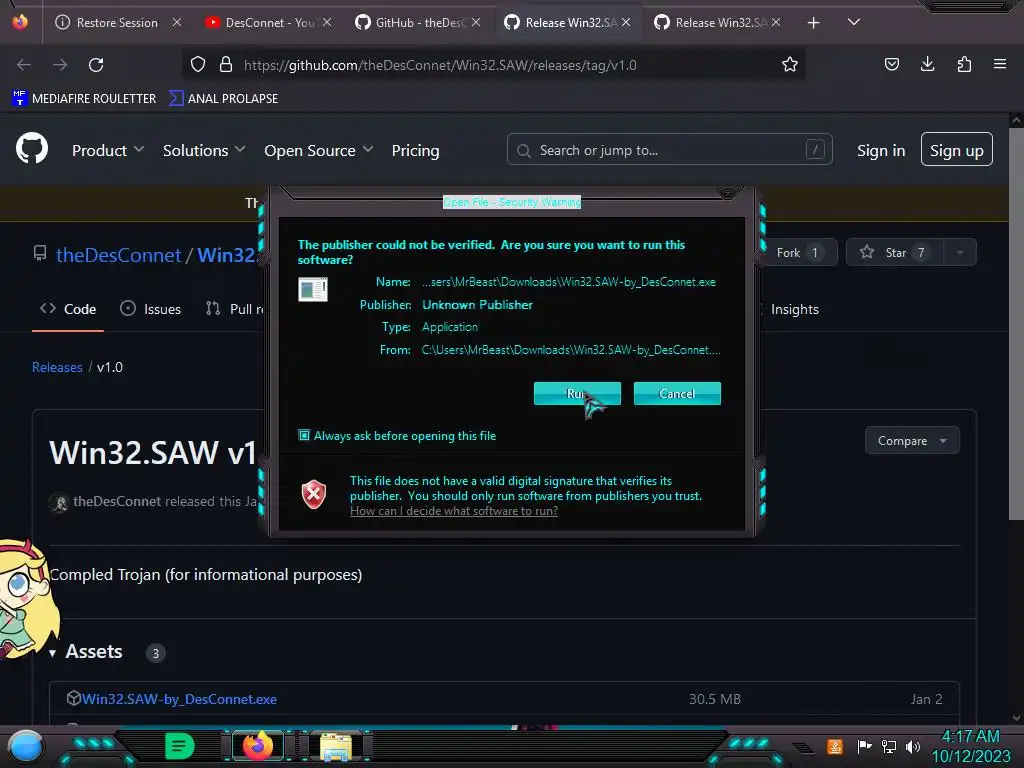Cancel the Open File security warning
1024x768 pixels.
(x=677, y=393)
